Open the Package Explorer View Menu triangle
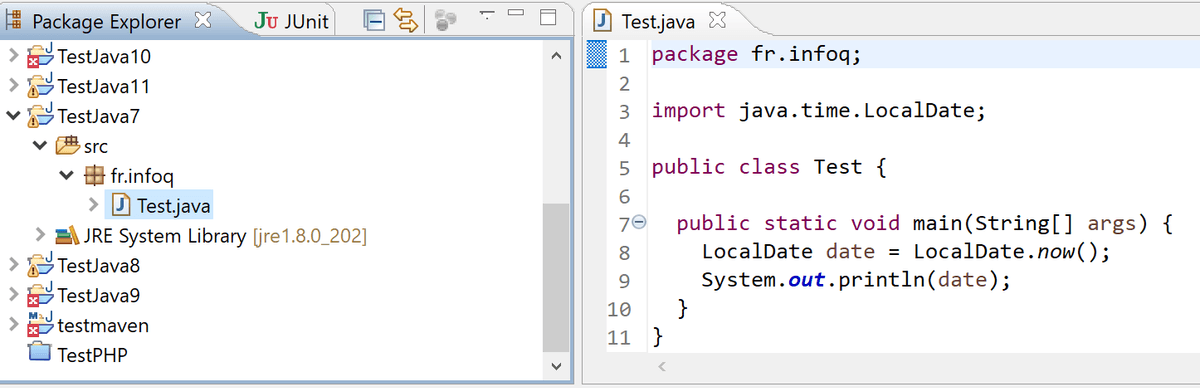 (x=486, y=15)
